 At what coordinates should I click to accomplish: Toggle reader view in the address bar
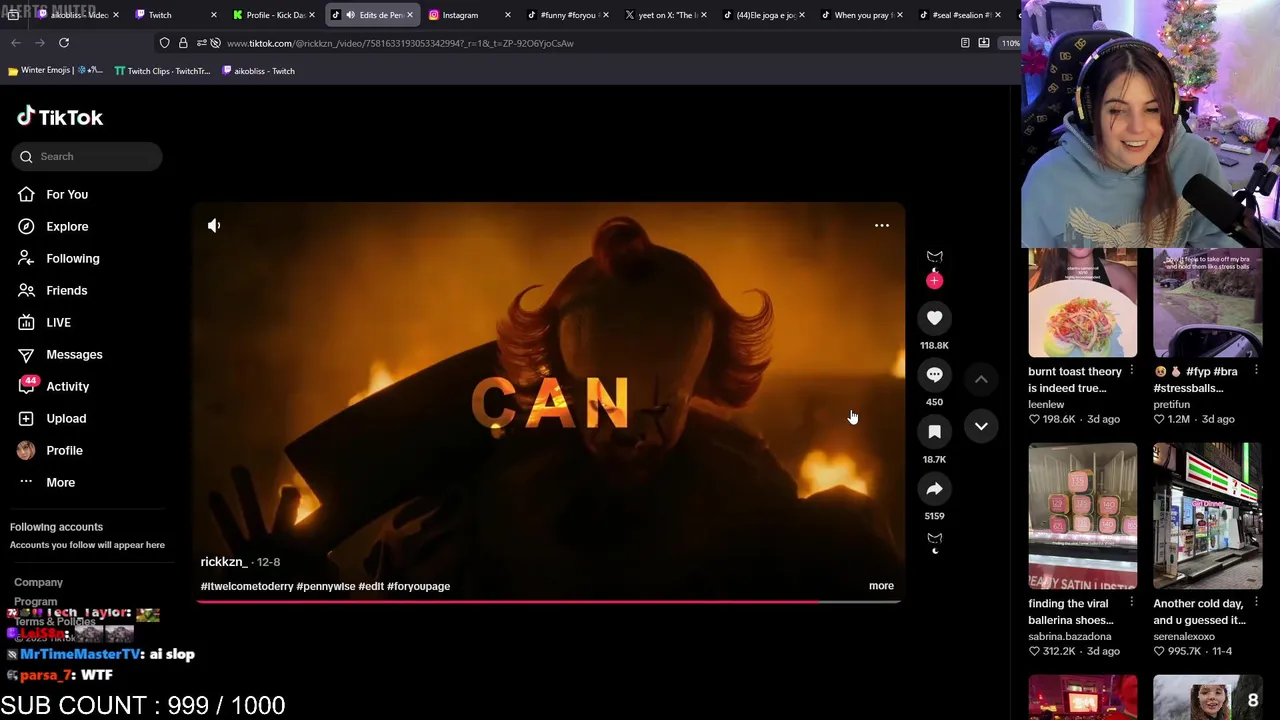pos(965,43)
